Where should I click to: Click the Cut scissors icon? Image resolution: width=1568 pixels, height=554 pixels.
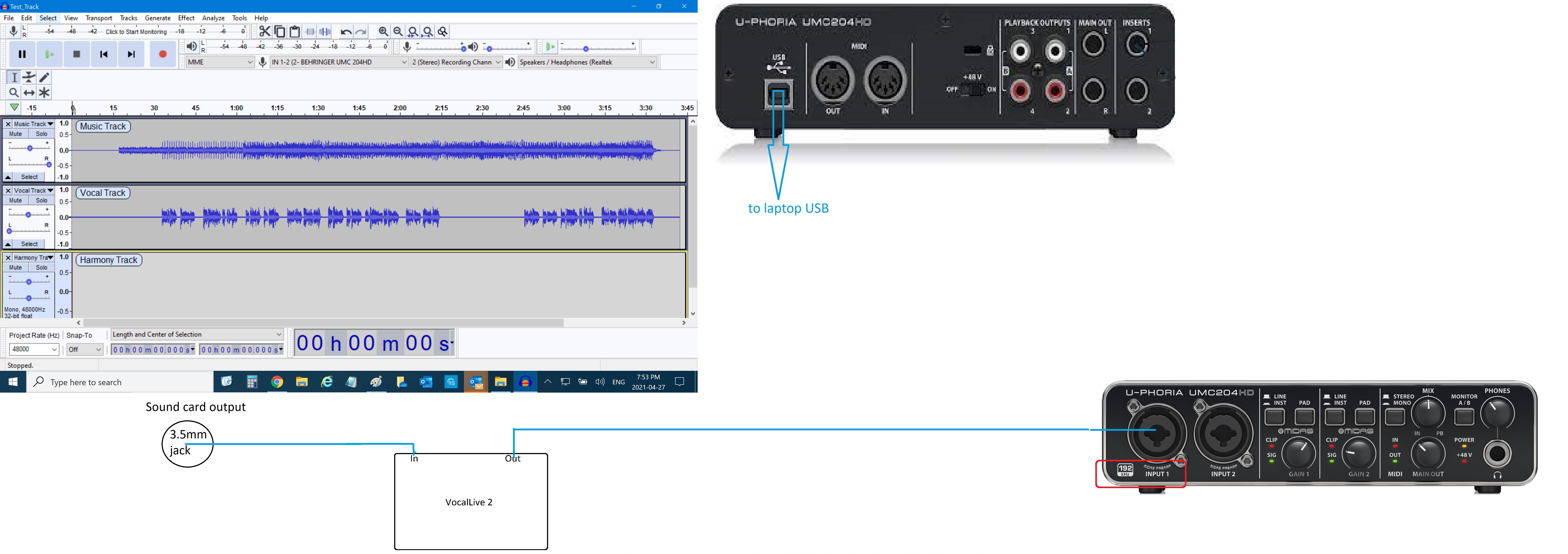[265, 32]
